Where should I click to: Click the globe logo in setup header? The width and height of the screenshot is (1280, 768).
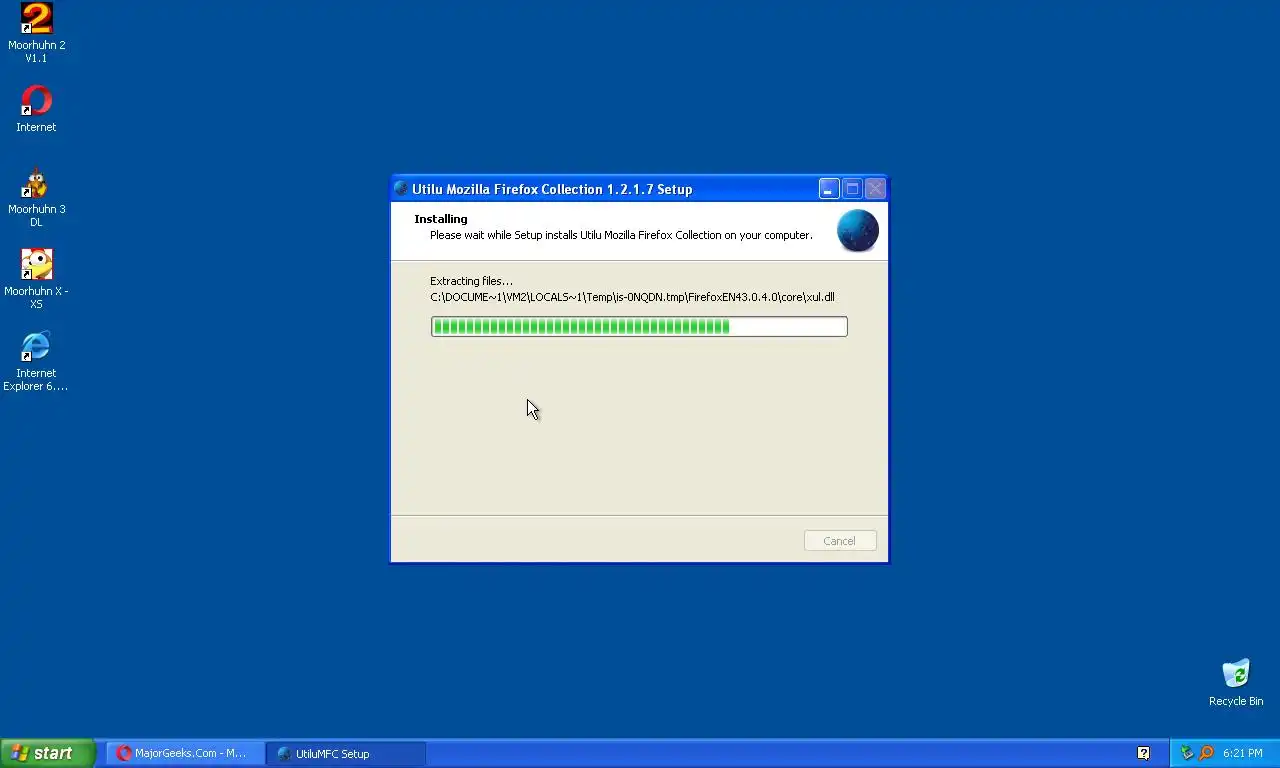pos(858,231)
